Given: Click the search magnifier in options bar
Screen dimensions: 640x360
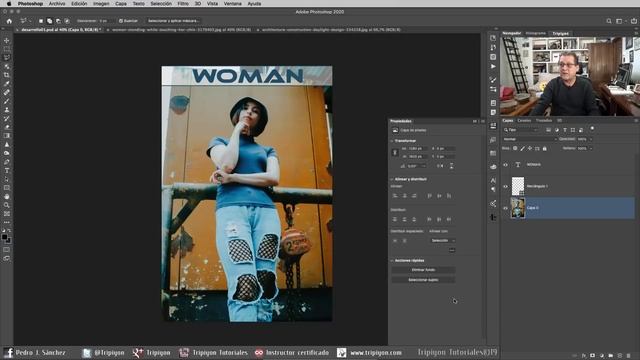Looking at the screenshot, I should 609,21.
